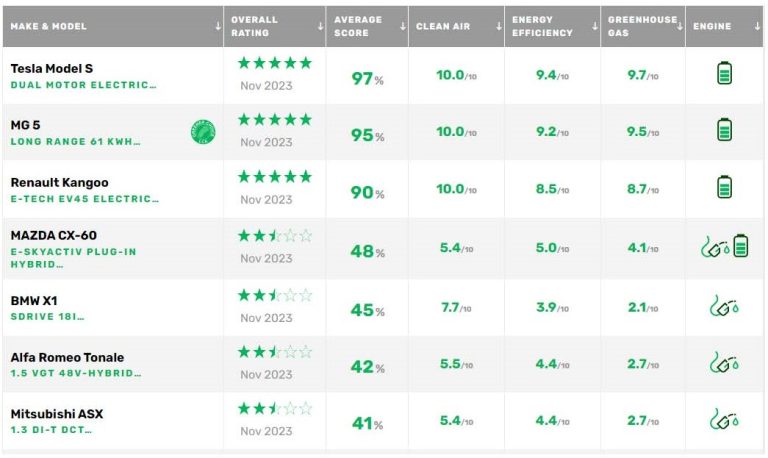Click Renault Kangoo battery engine icon
768x458 pixels.
tap(725, 187)
